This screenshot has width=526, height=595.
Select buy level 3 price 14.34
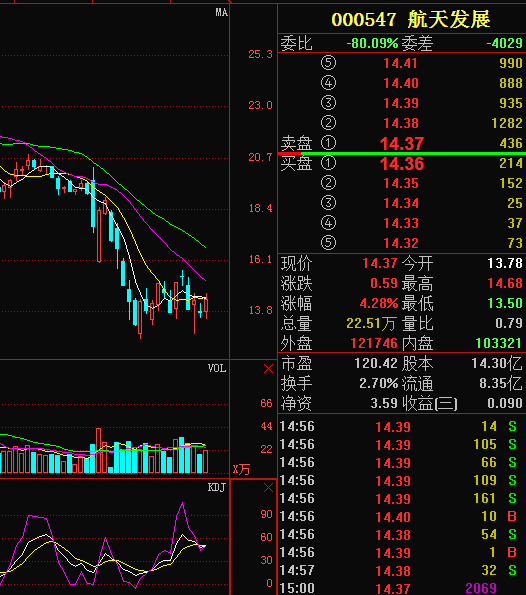[x=400, y=203]
